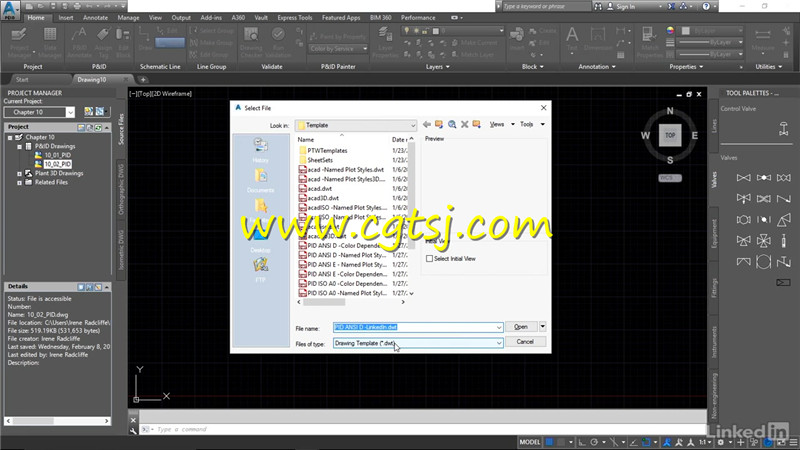Toggle object snap in status bar

[646, 442]
